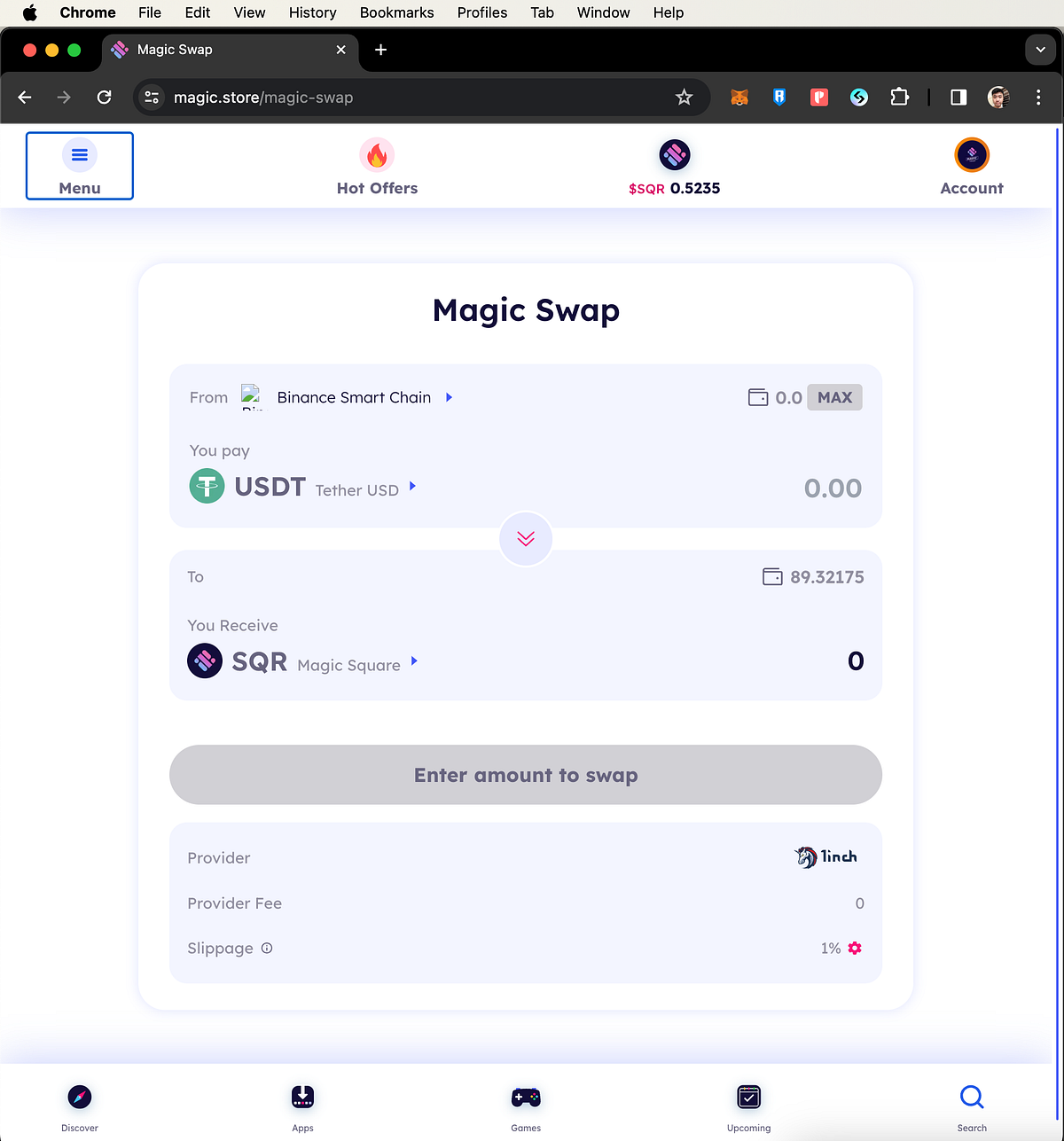Viewport: 1064px width, 1141px height.
Task: Click the MAX balance button
Action: coord(834,397)
